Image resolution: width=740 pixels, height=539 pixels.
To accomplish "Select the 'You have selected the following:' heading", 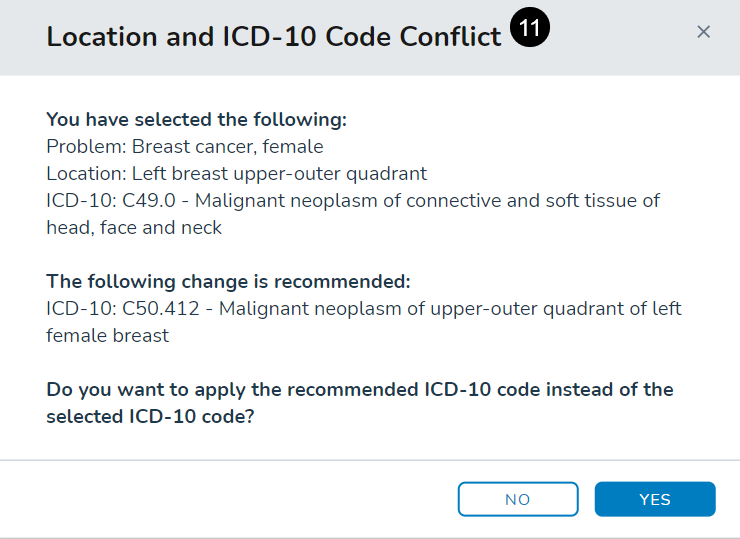I will (196, 119).
